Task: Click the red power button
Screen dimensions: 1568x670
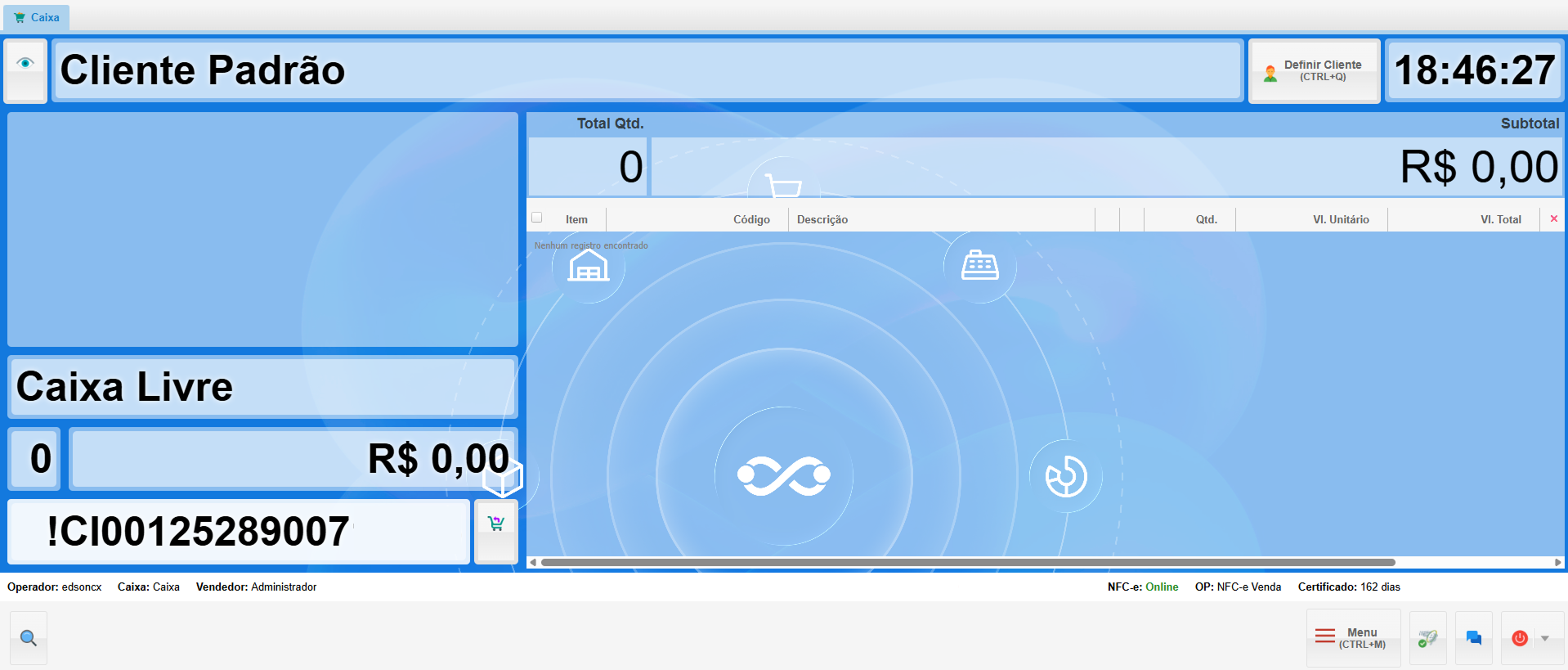Action: (x=1519, y=638)
